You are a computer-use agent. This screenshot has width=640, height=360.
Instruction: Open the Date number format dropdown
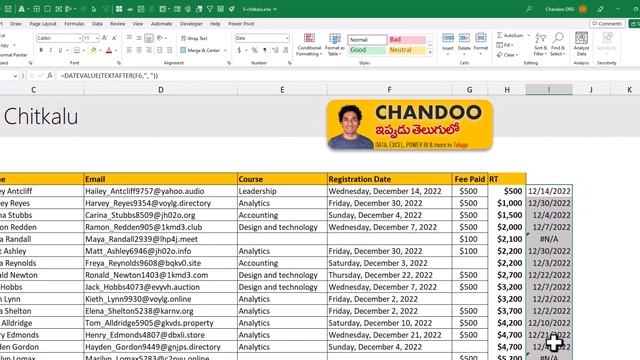click(x=287, y=38)
